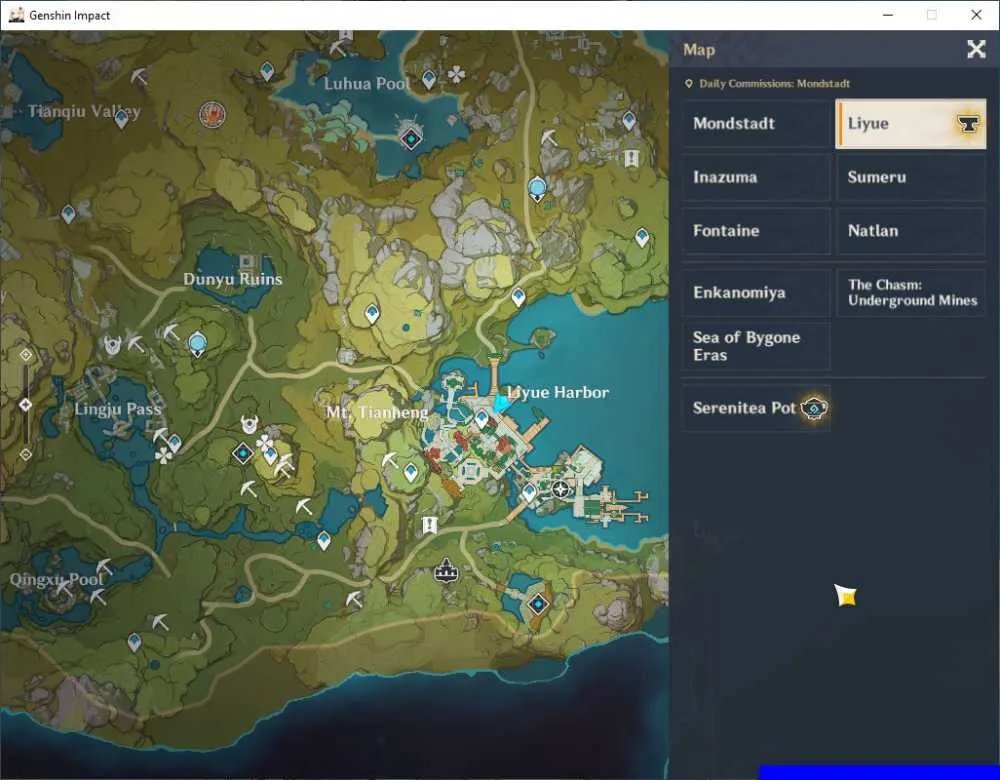Select the horned mask icon above Lingju Pass
1000x780 pixels.
pos(113,346)
